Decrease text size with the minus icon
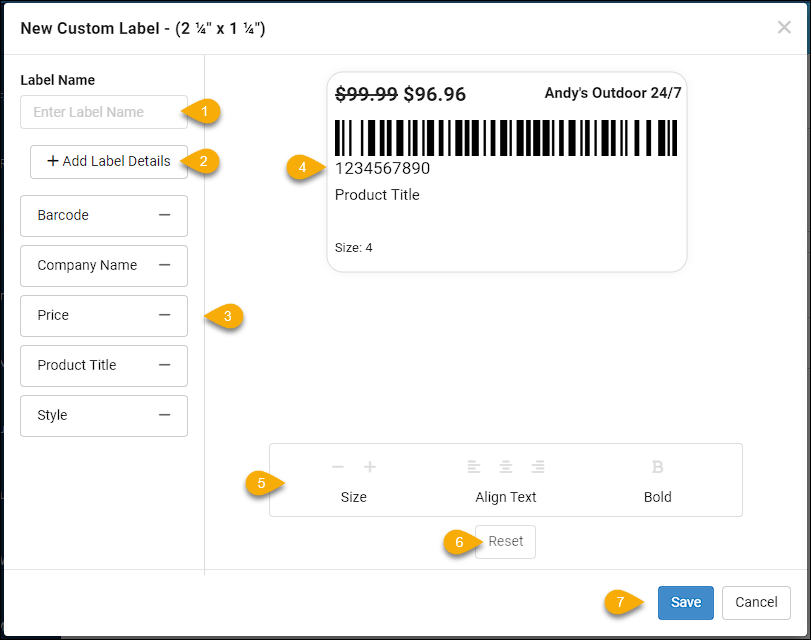 click(337, 466)
